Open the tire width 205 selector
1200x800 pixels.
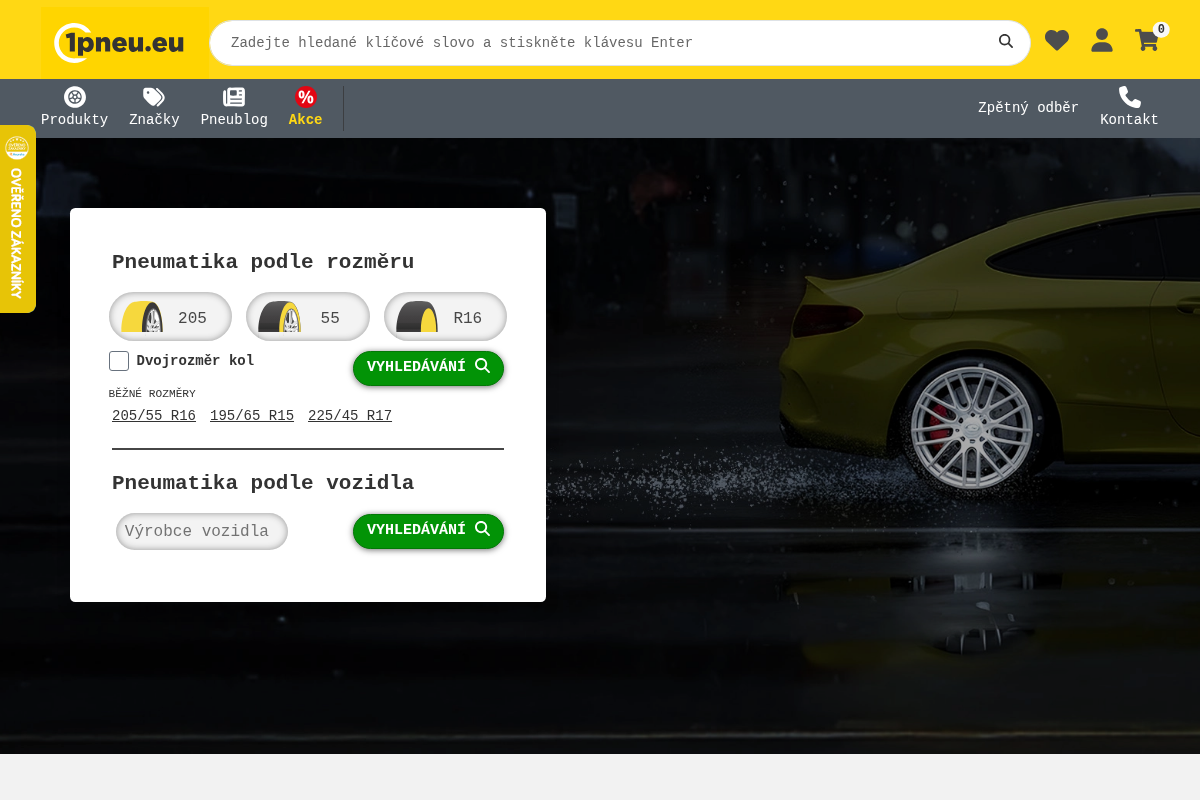(170, 317)
